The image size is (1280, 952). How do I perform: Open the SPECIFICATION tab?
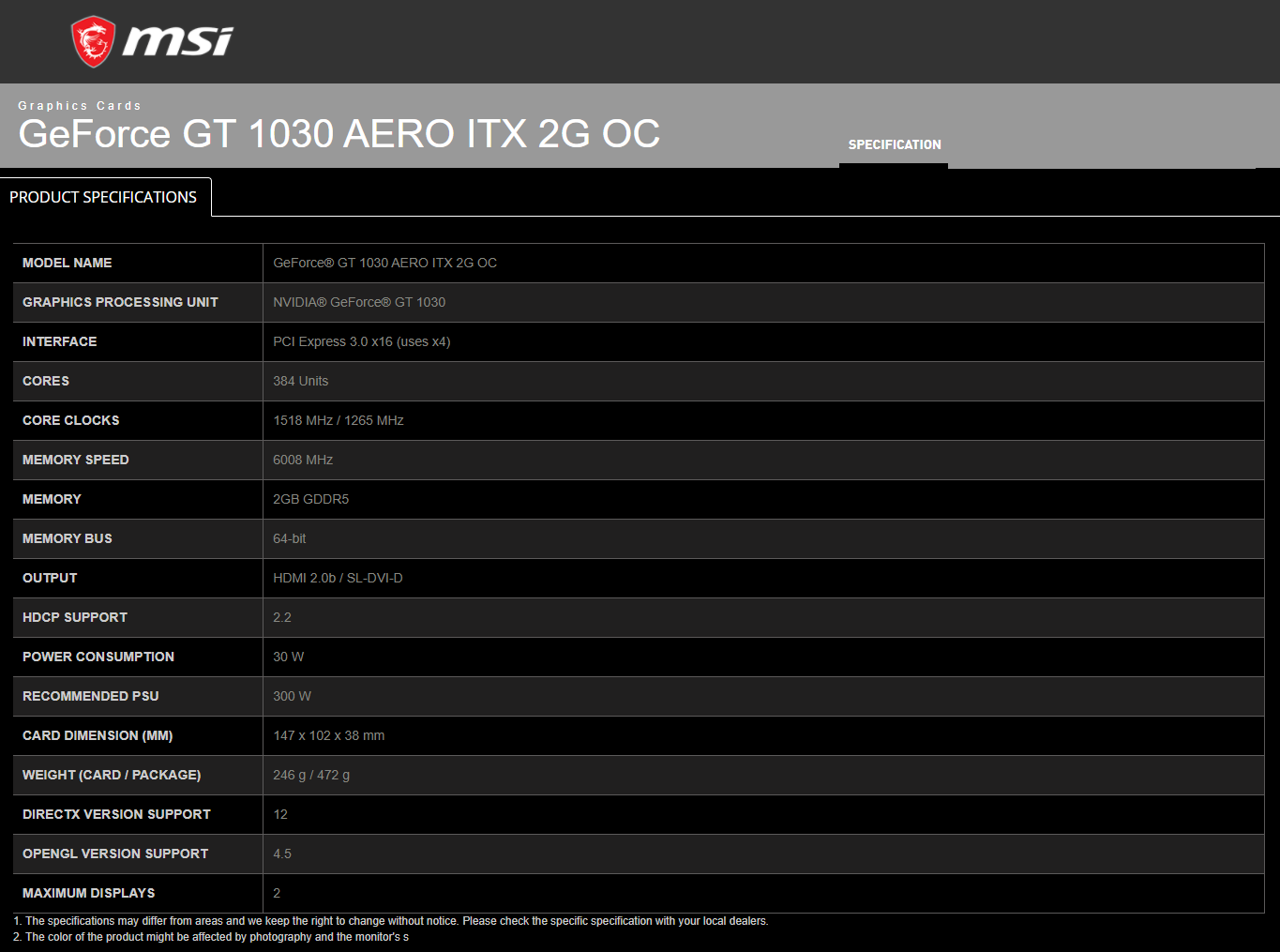click(894, 144)
